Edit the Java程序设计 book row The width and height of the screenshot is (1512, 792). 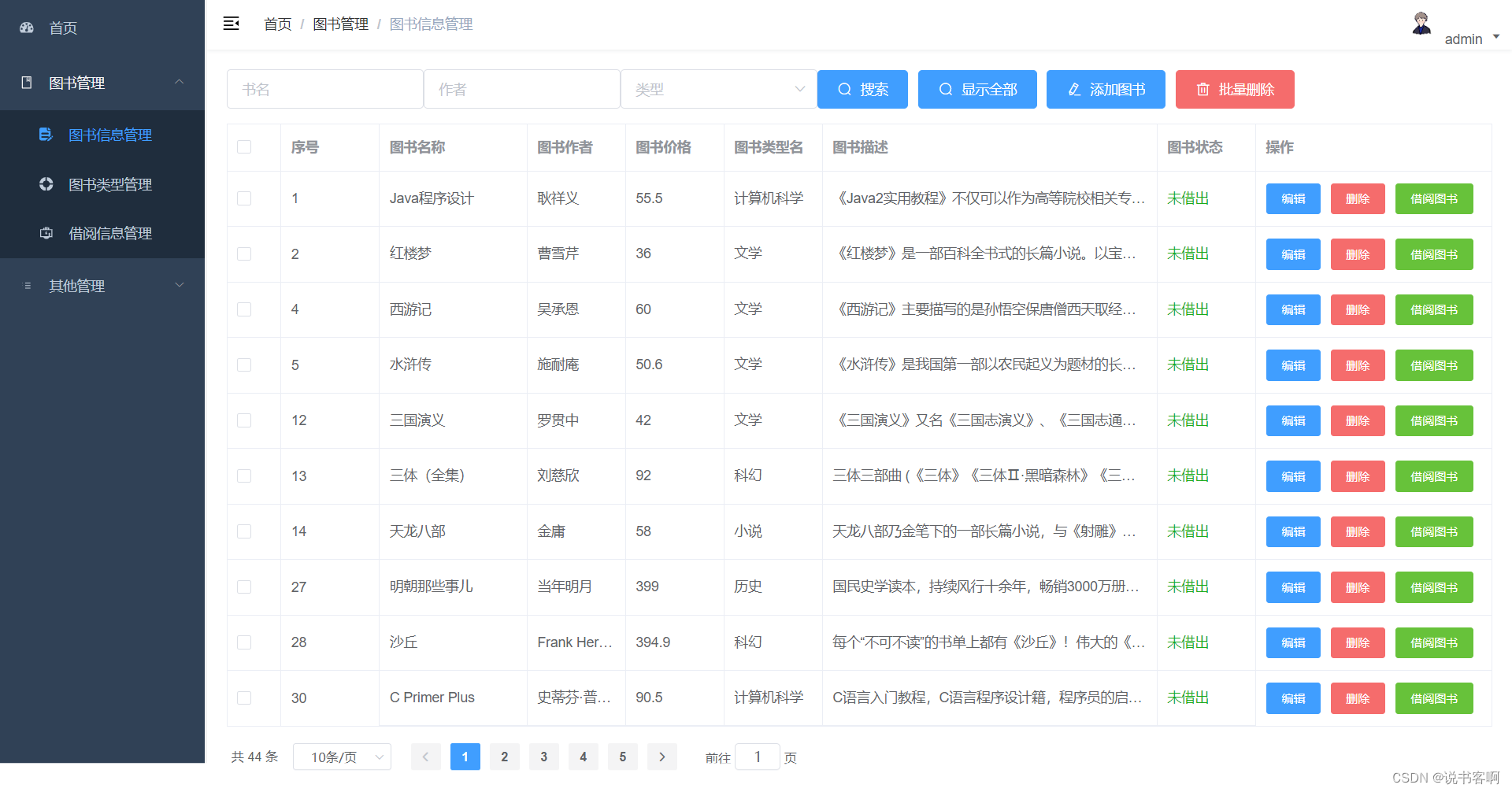(1293, 198)
